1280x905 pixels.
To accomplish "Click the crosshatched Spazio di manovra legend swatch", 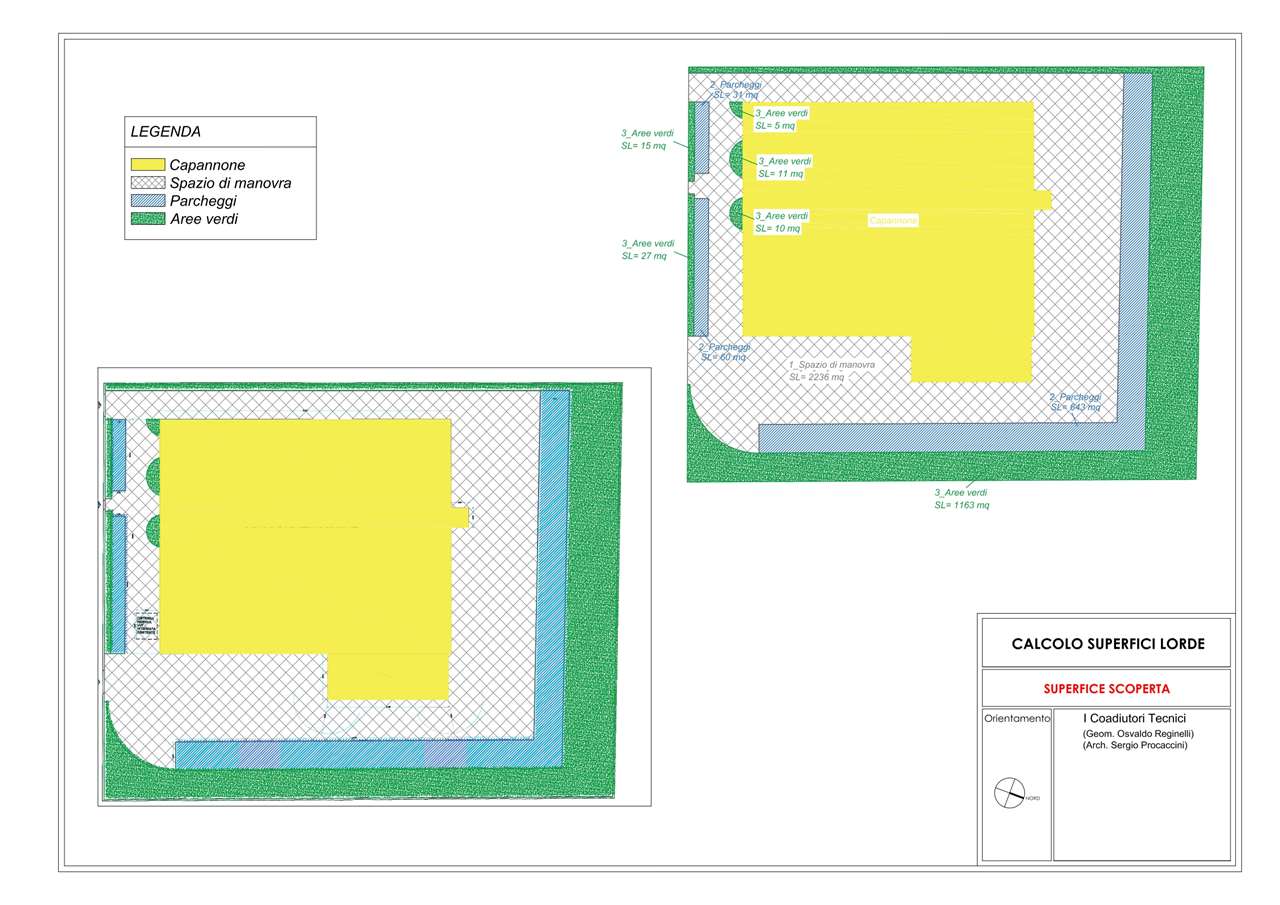I will 148,183.
